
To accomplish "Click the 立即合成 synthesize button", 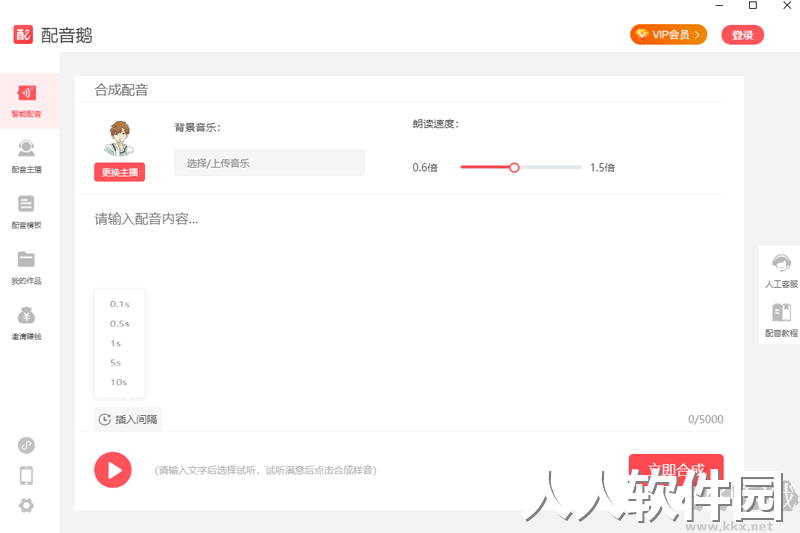I will tap(676, 468).
